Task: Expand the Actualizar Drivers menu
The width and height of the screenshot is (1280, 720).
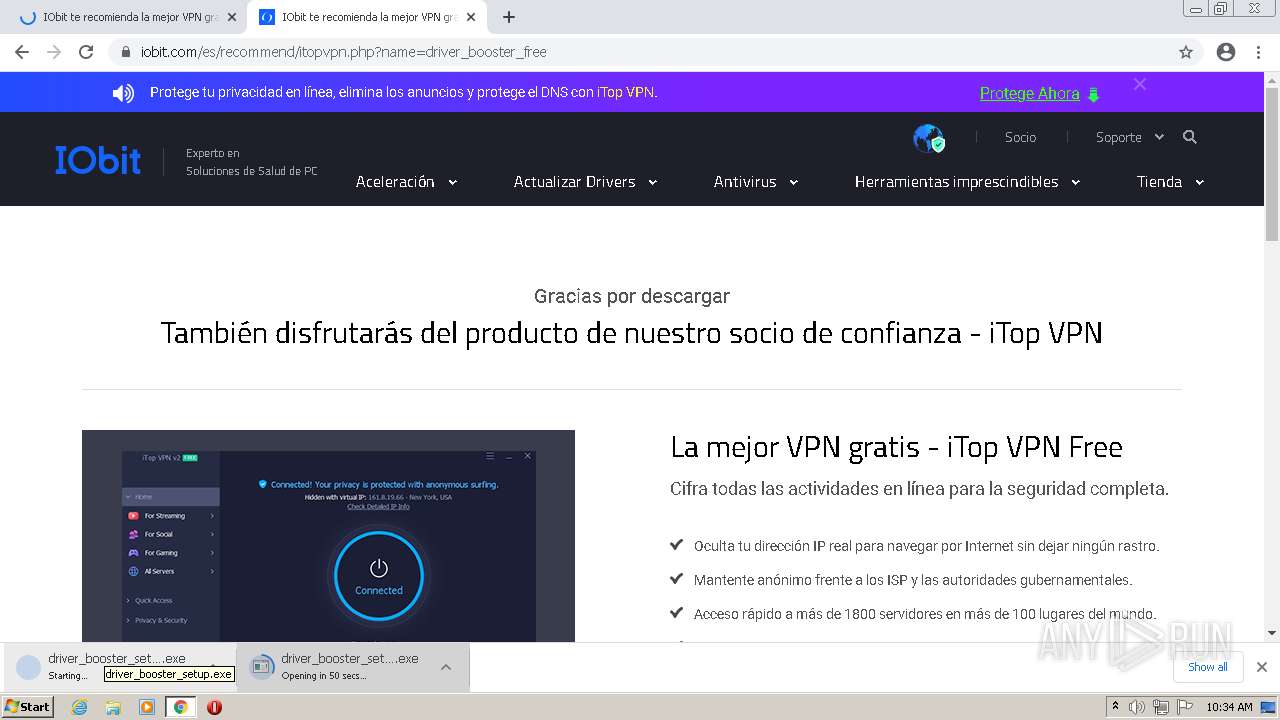Action: (x=585, y=182)
